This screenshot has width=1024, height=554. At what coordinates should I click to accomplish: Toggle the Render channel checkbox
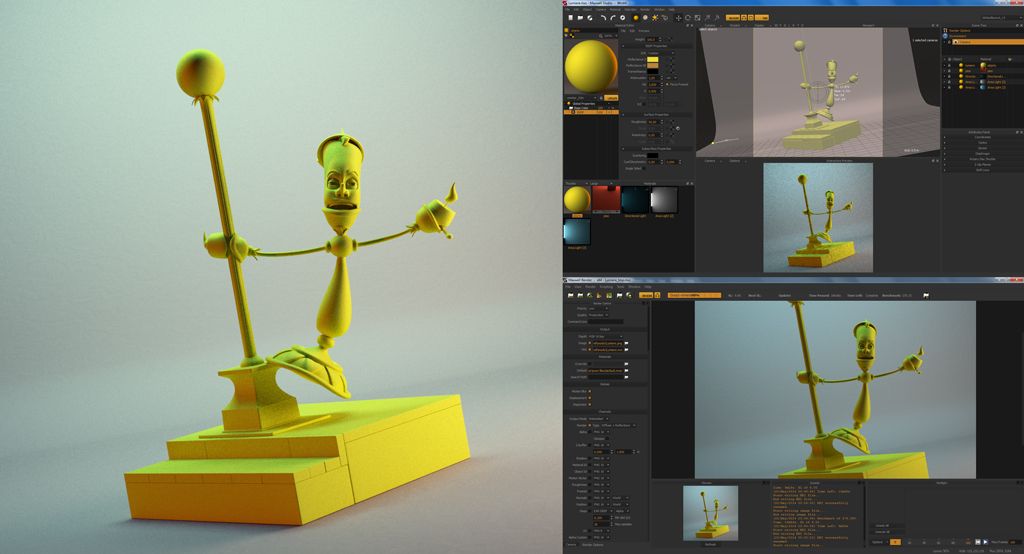[590, 425]
